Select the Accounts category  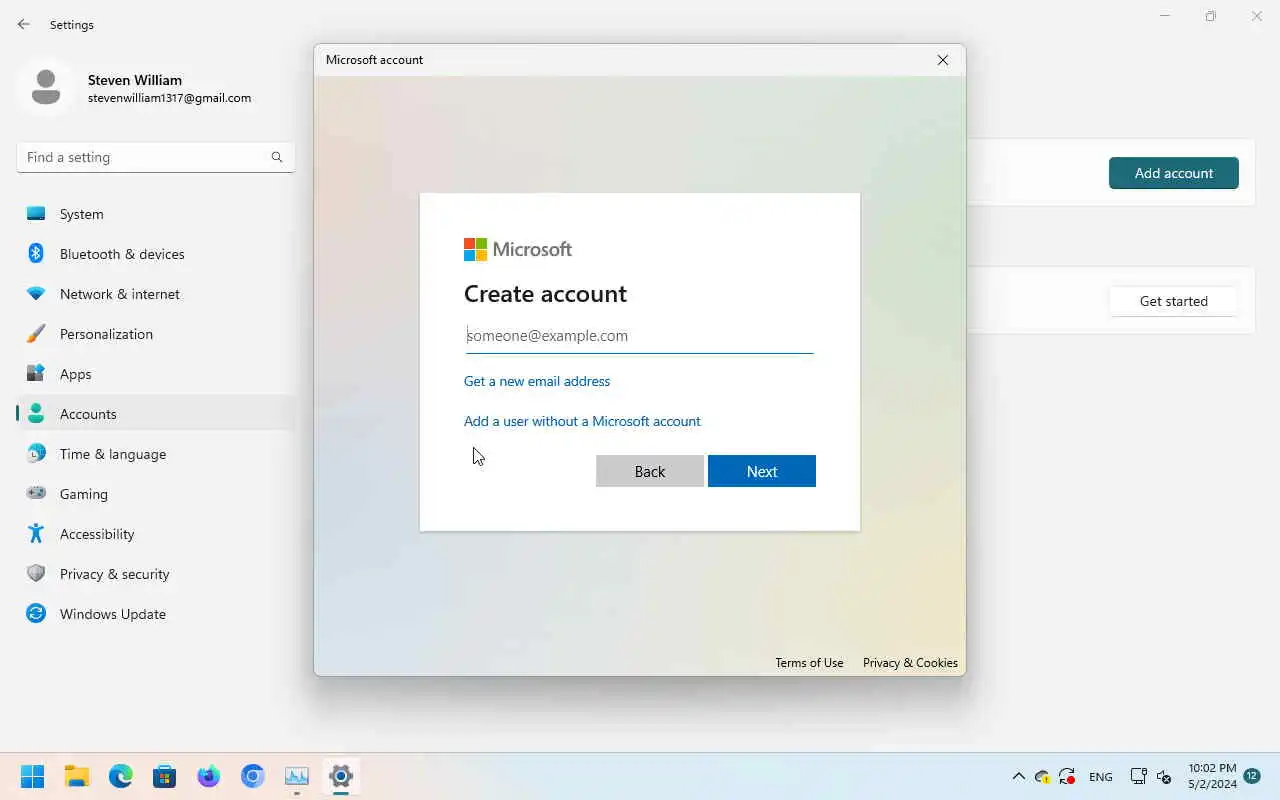pyautogui.click(x=155, y=414)
